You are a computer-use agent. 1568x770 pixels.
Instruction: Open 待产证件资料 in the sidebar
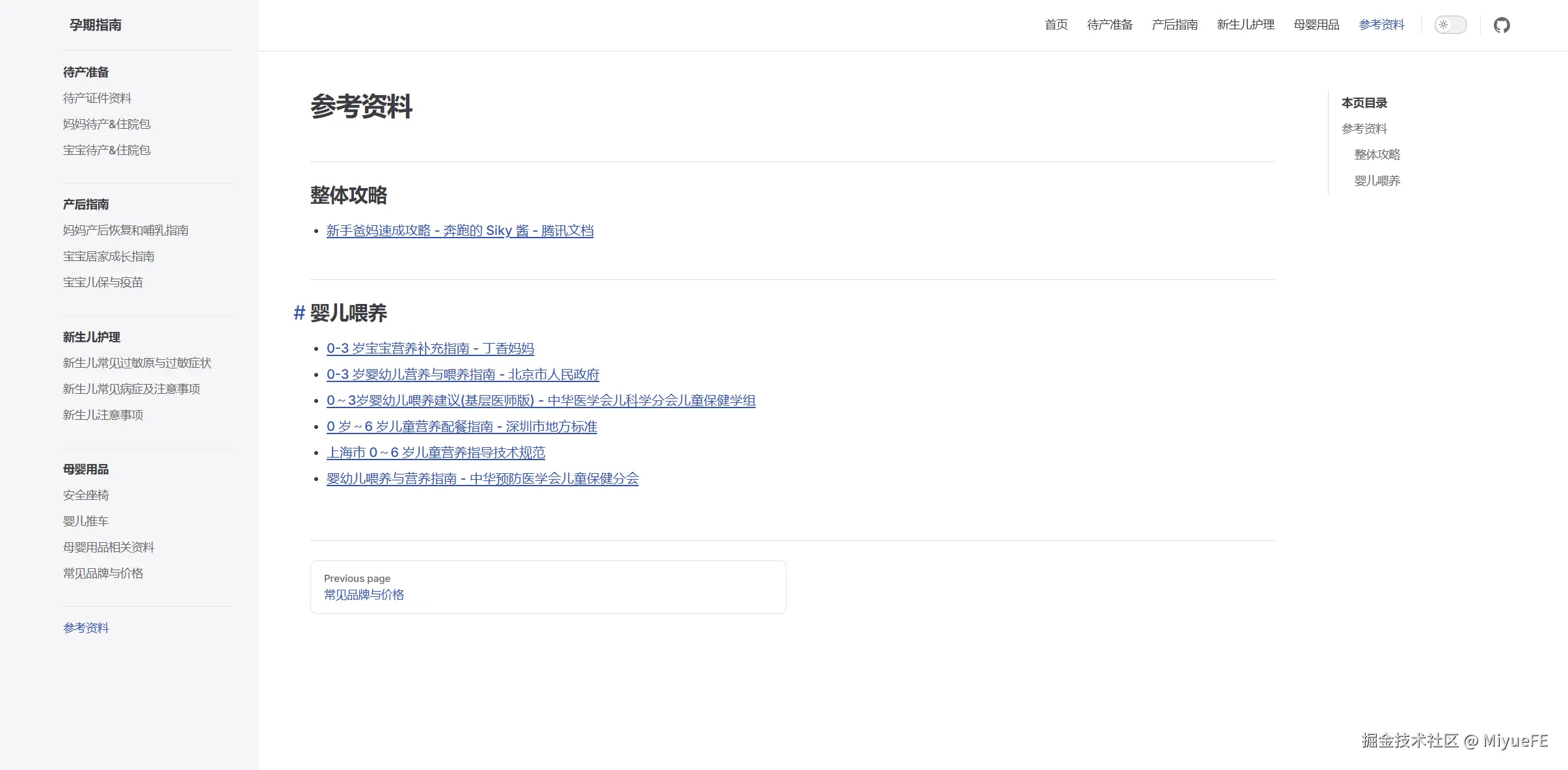(x=97, y=98)
